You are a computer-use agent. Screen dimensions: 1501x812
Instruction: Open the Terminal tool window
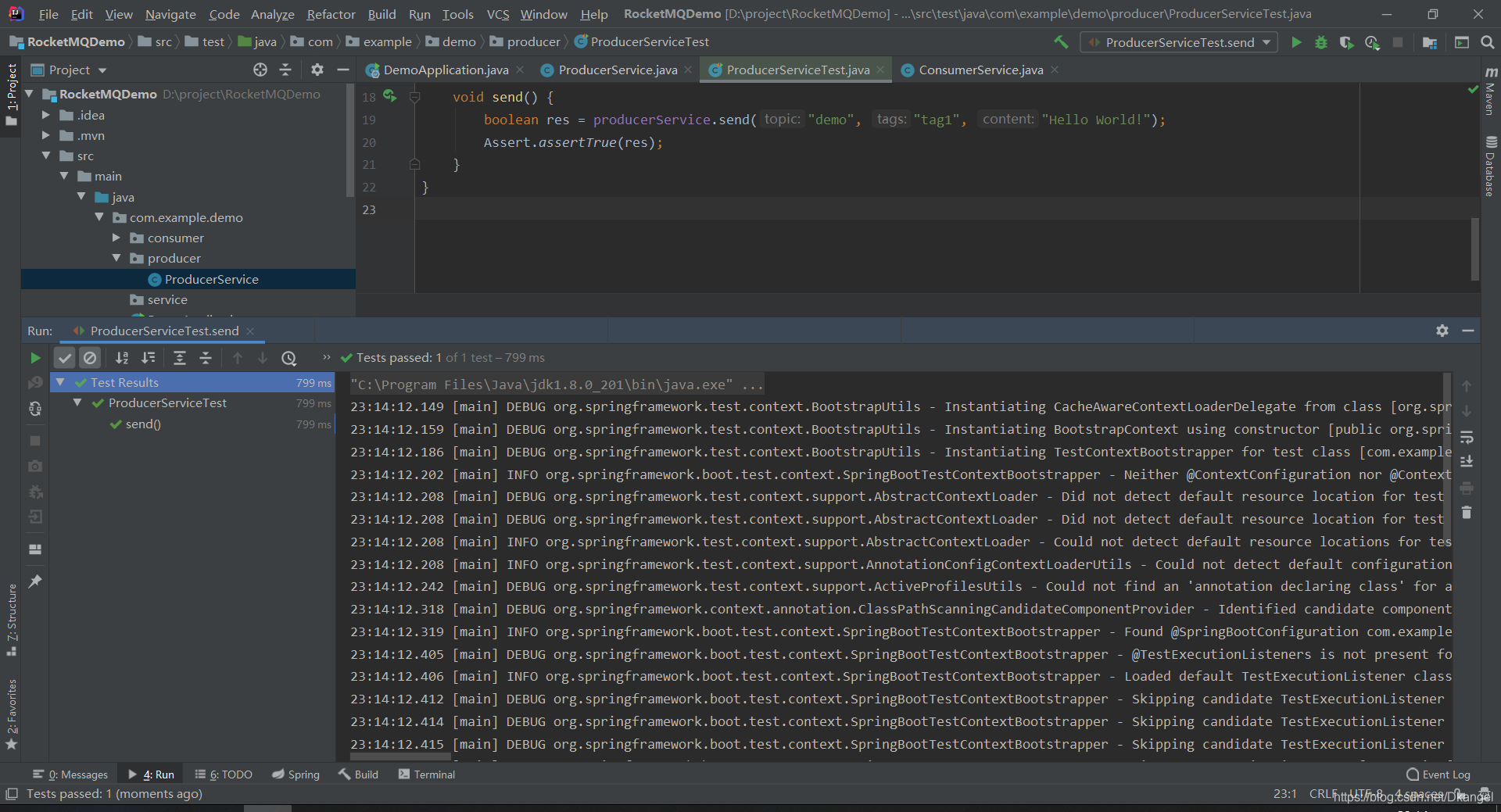427,774
